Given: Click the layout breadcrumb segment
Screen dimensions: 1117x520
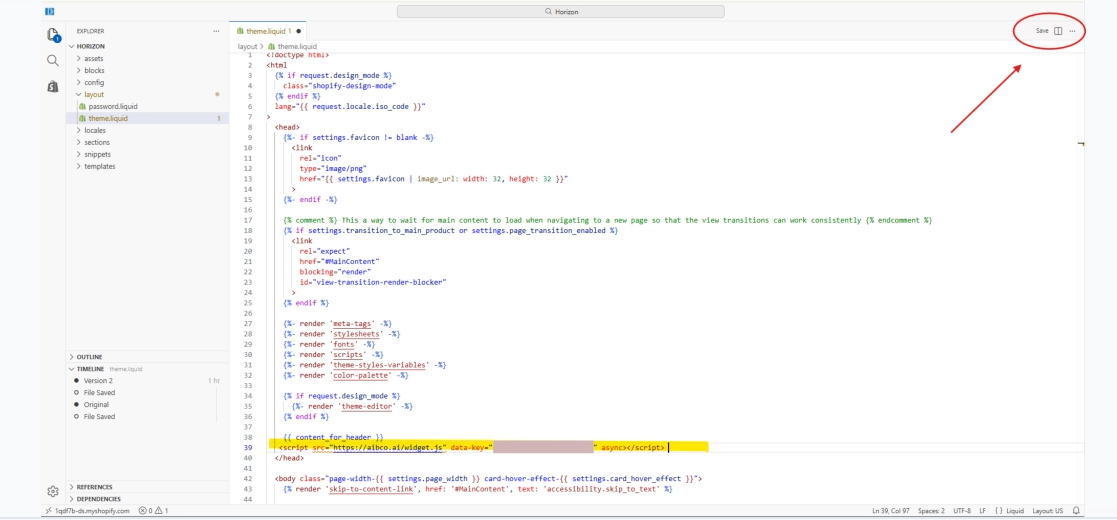Looking at the screenshot, I should click(x=247, y=46).
